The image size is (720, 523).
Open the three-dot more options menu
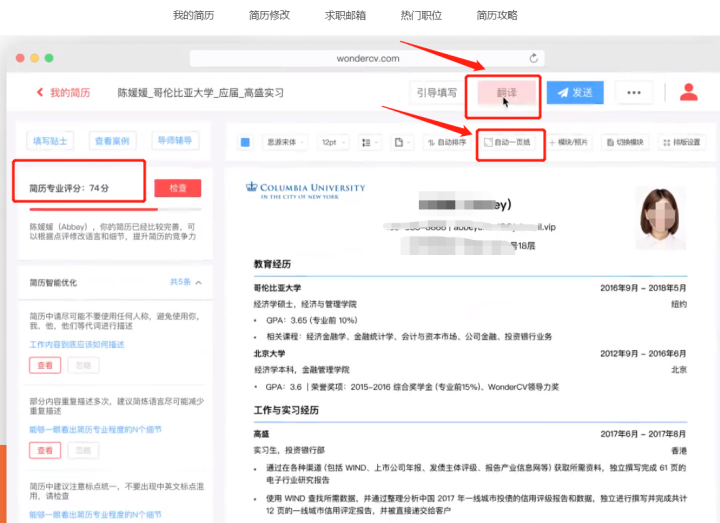pos(634,93)
